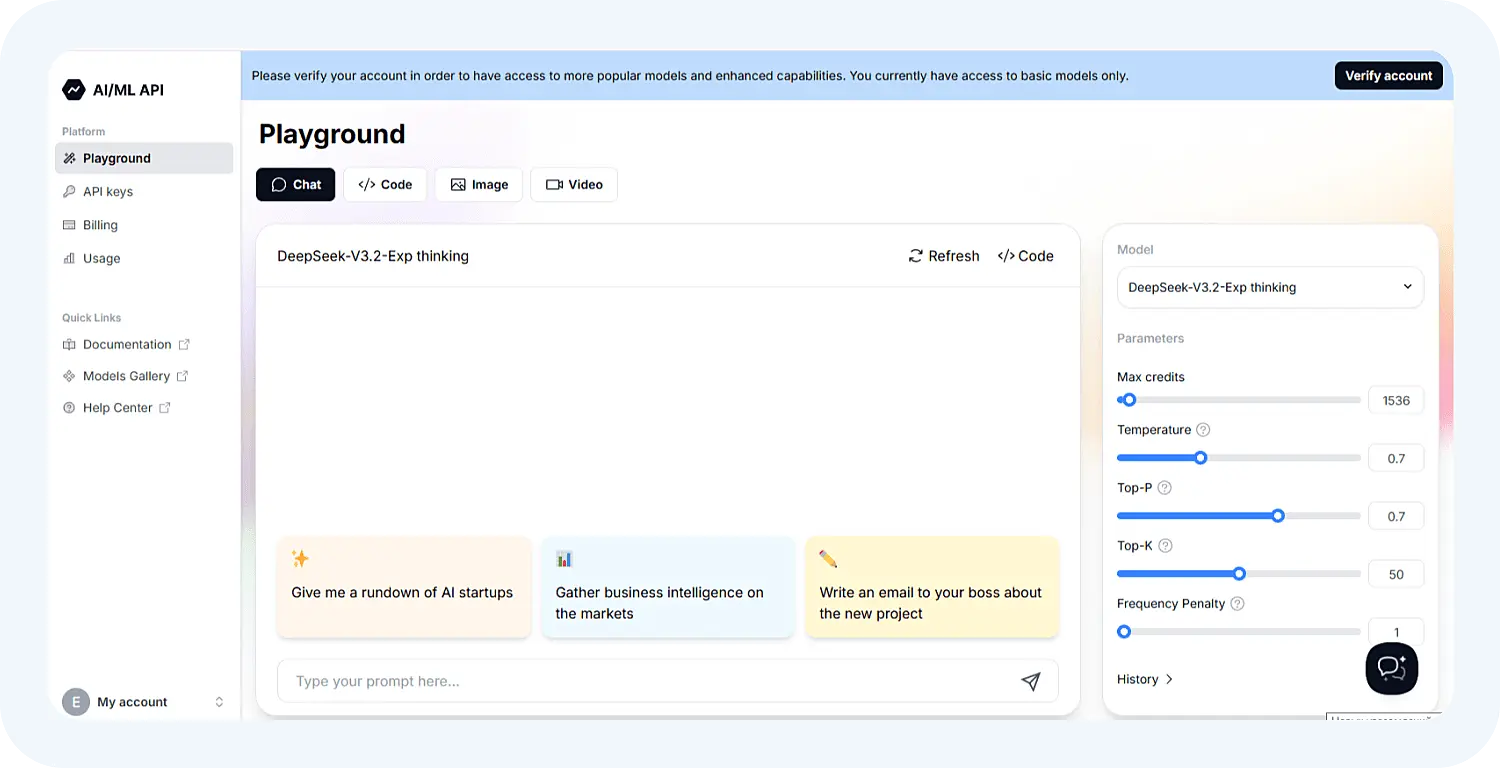Click the Refresh icon in chat header

tap(915, 256)
